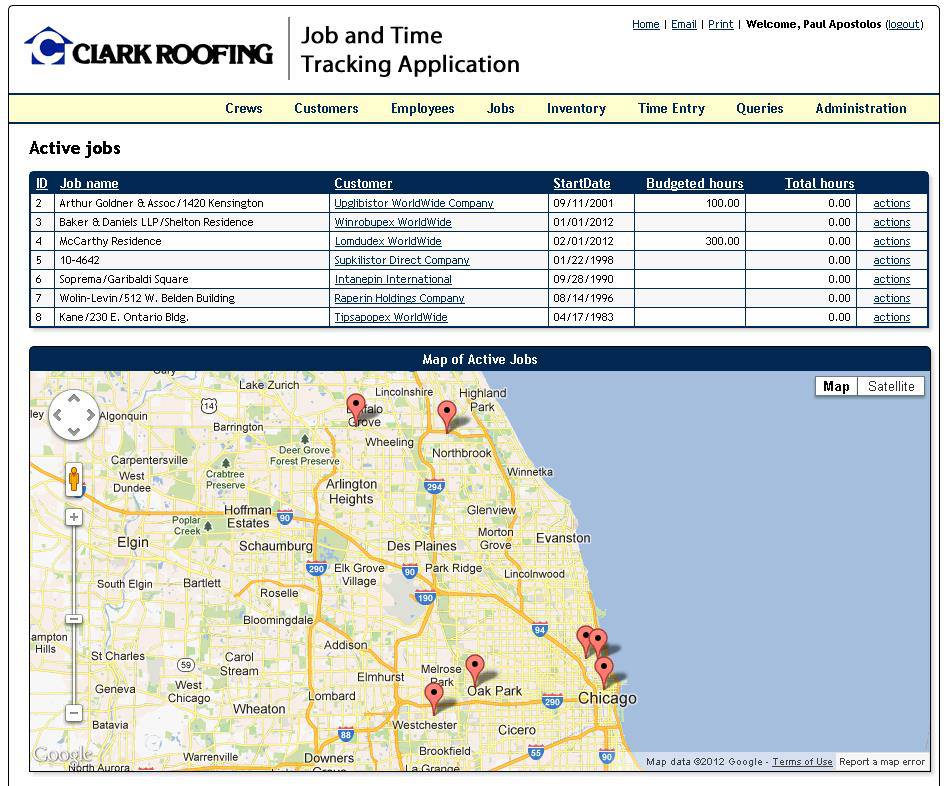This screenshot has height=786, width=947.
Task: Go to the Home link
Action: coord(646,24)
